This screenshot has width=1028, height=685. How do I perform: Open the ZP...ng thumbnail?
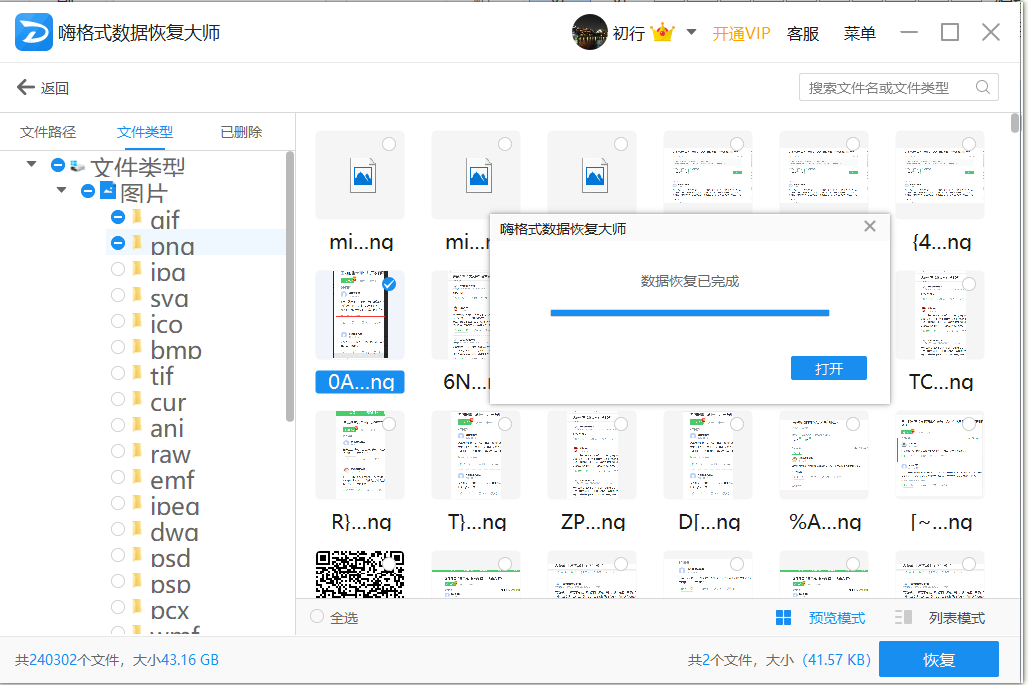591,455
